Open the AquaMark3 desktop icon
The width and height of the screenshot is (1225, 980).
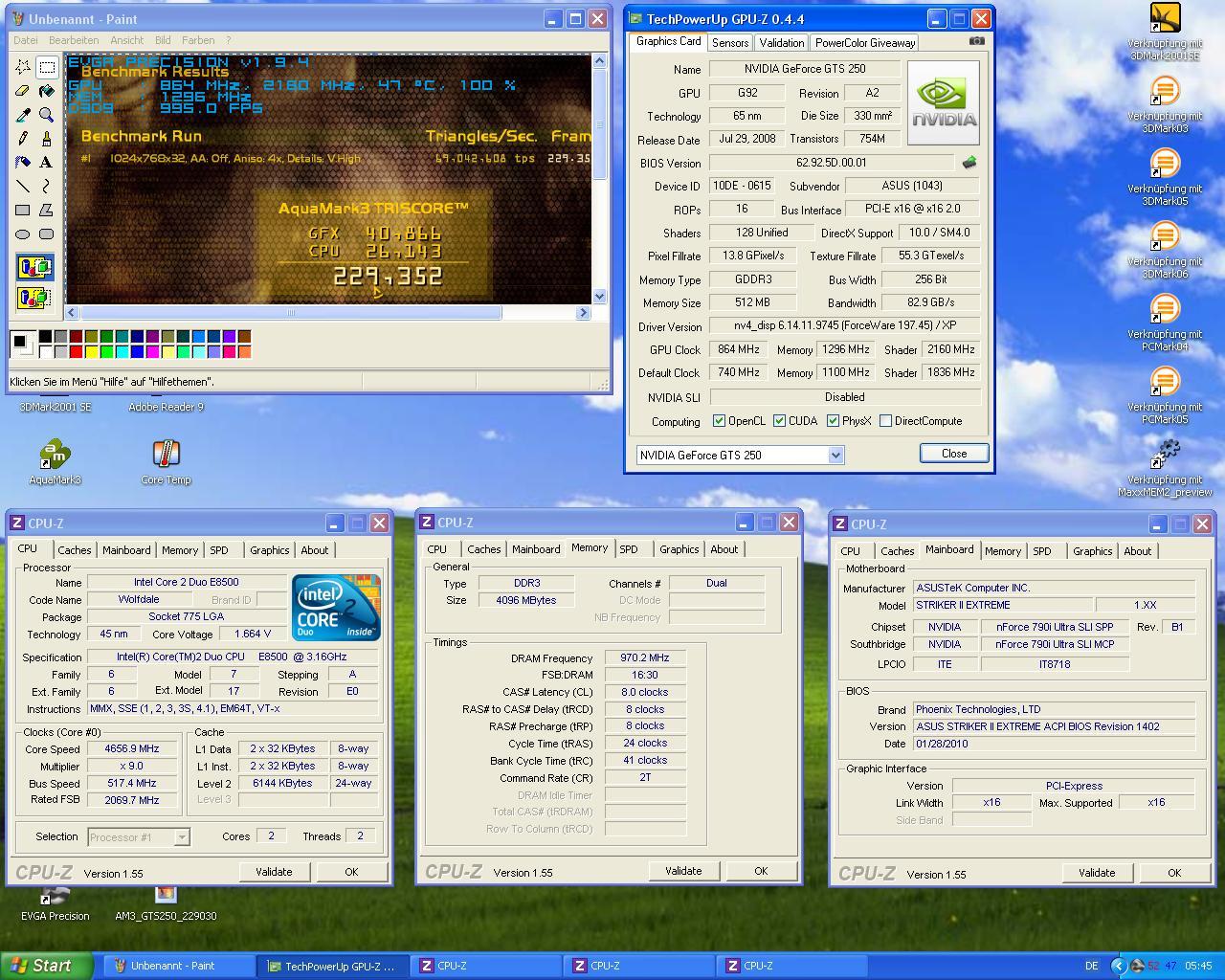pos(55,462)
